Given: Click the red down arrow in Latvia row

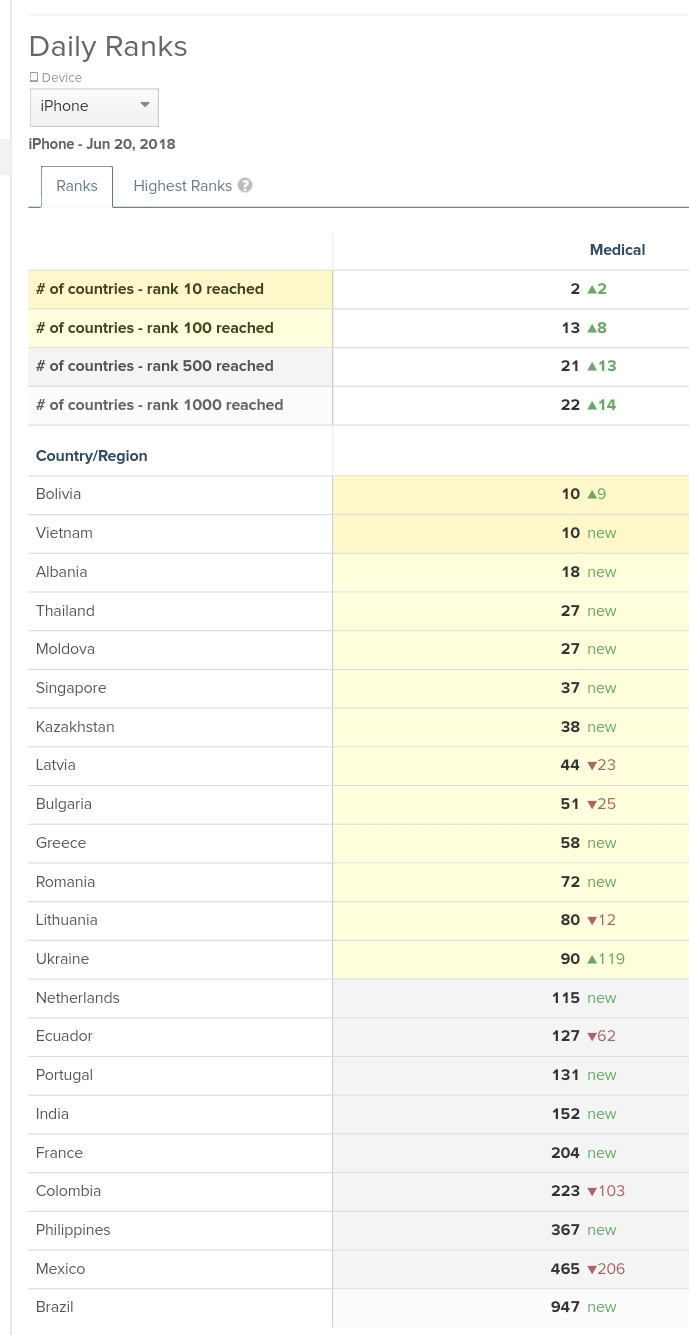Looking at the screenshot, I should 592,765.
